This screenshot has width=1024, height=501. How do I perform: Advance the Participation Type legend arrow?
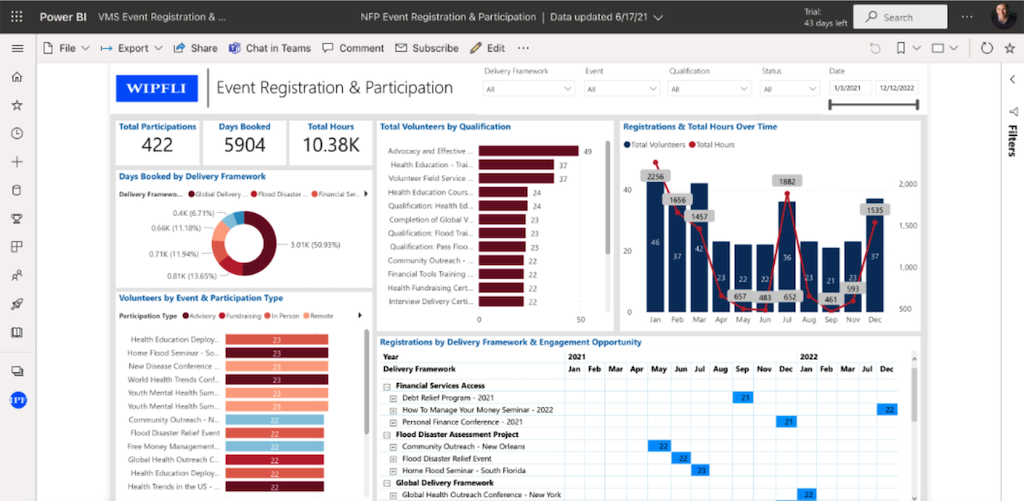click(360, 315)
